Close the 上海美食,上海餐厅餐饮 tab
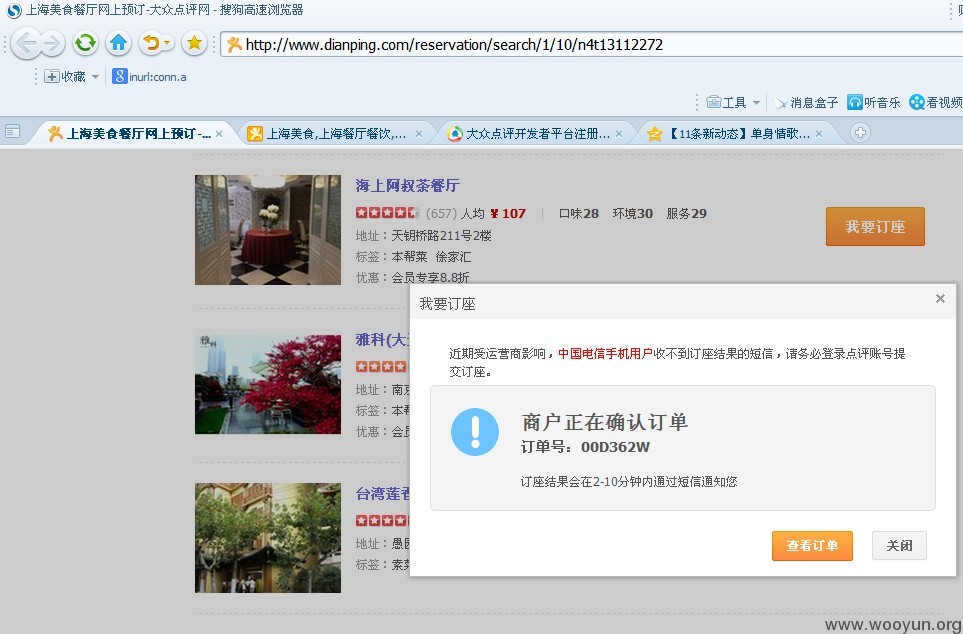The image size is (963, 634). tap(419, 133)
